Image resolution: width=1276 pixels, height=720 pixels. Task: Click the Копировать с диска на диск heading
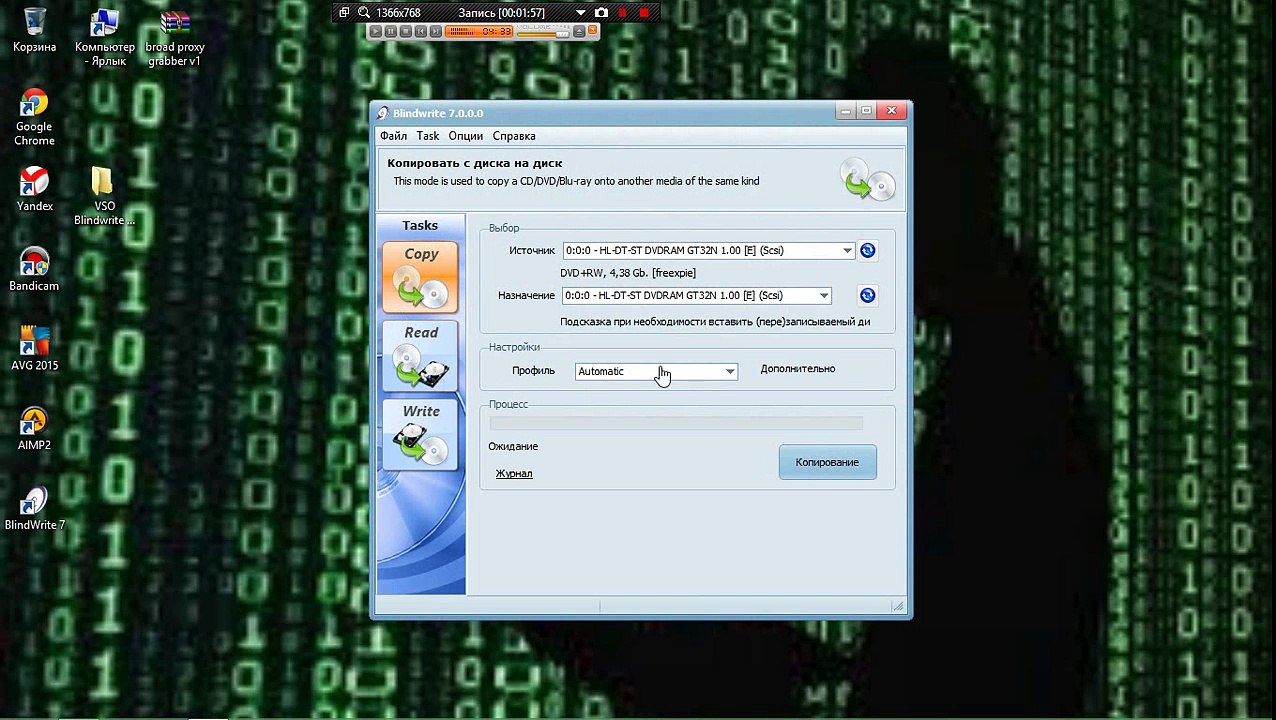(x=475, y=163)
